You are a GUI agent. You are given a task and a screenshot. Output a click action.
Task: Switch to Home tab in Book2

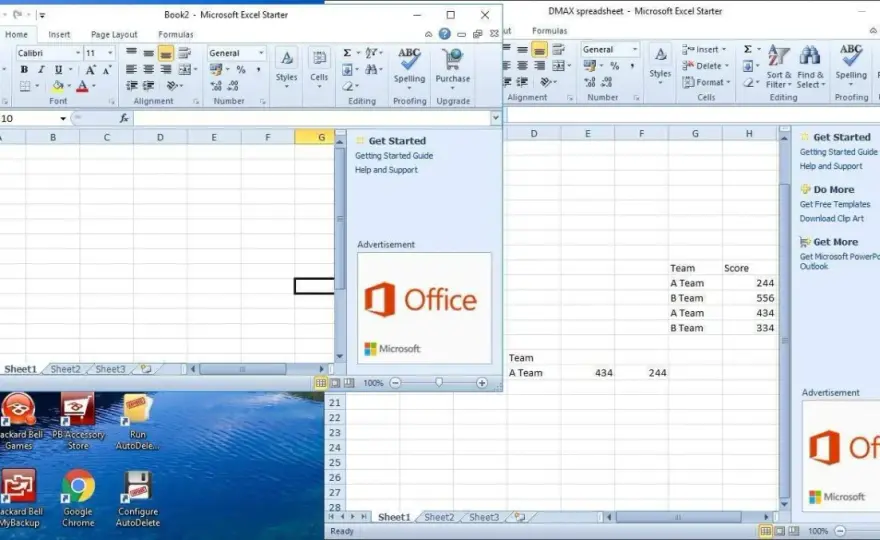click(x=16, y=34)
